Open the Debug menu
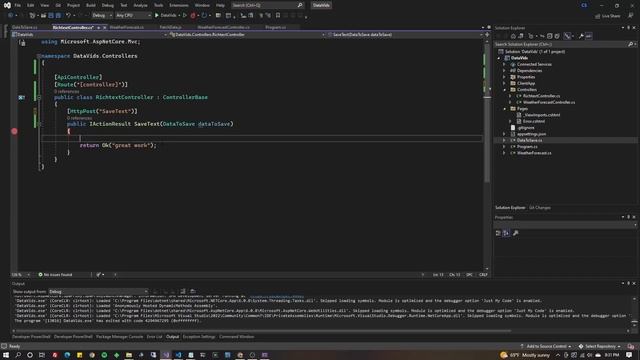This screenshot has height=360, width=640. click(108, 5)
